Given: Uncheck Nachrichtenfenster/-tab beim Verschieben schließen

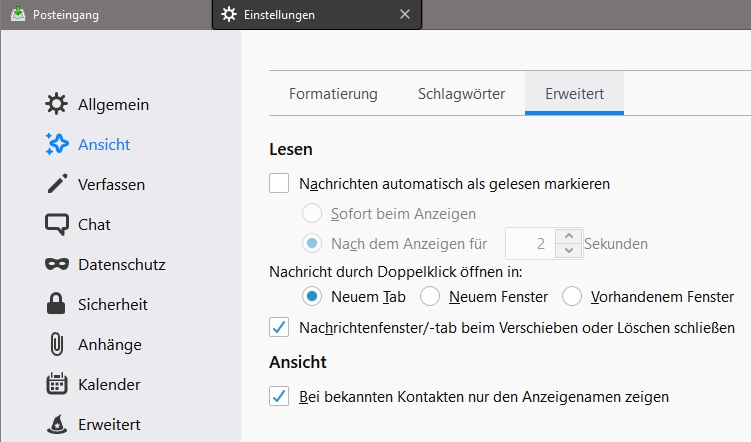Looking at the screenshot, I should pos(279,327).
